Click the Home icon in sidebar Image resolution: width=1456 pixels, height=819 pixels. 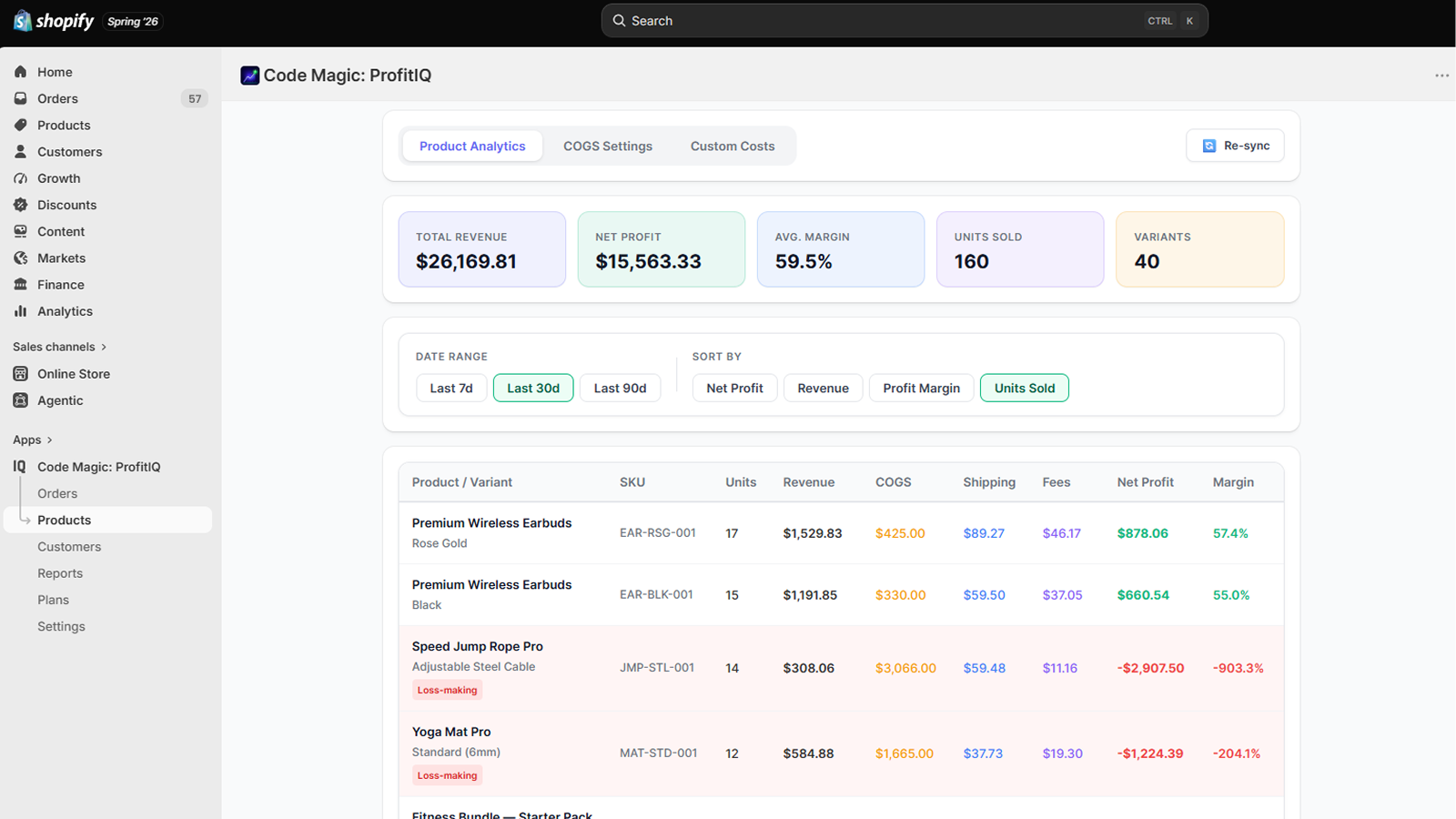pos(20,72)
